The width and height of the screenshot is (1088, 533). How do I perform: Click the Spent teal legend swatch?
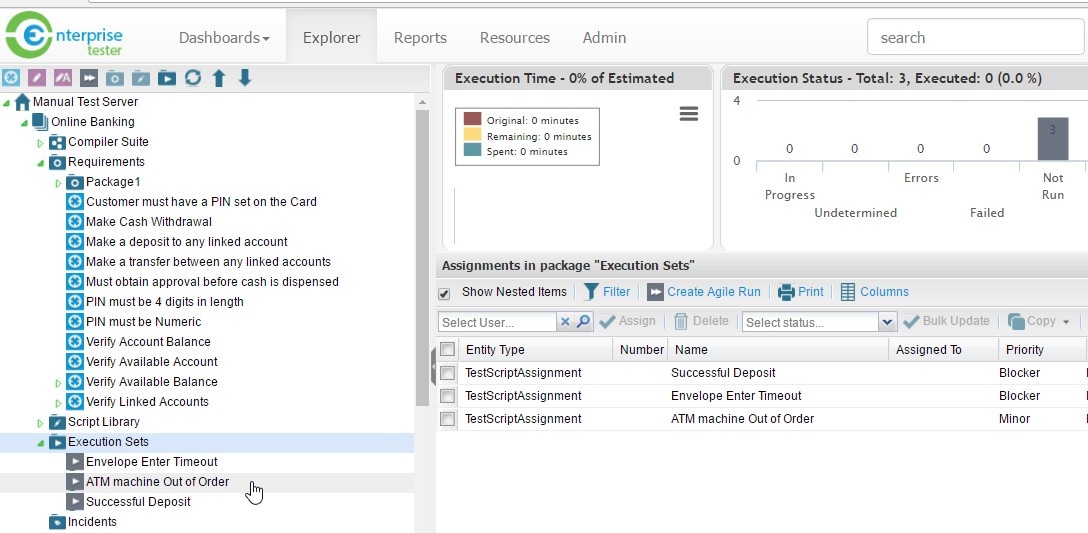click(x=473, y=151)
